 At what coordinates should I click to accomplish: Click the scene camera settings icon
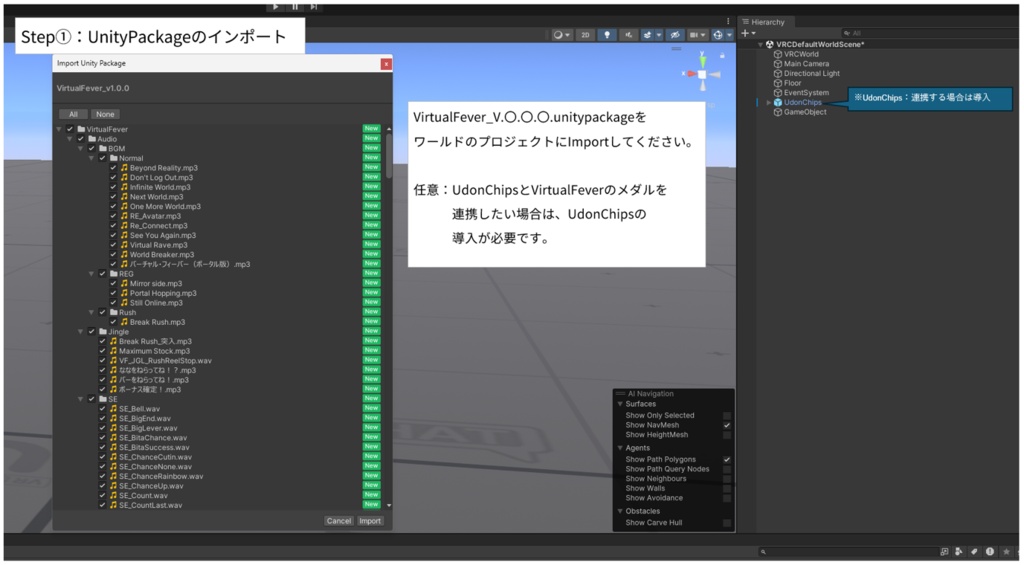[x=694, y=35]
